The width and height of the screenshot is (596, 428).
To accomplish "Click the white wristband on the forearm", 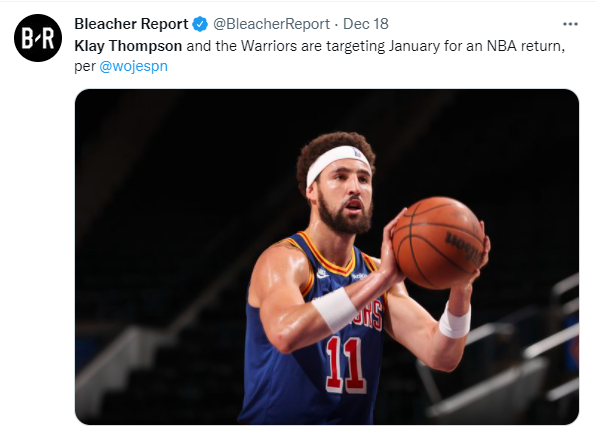I will coord(334,310).
